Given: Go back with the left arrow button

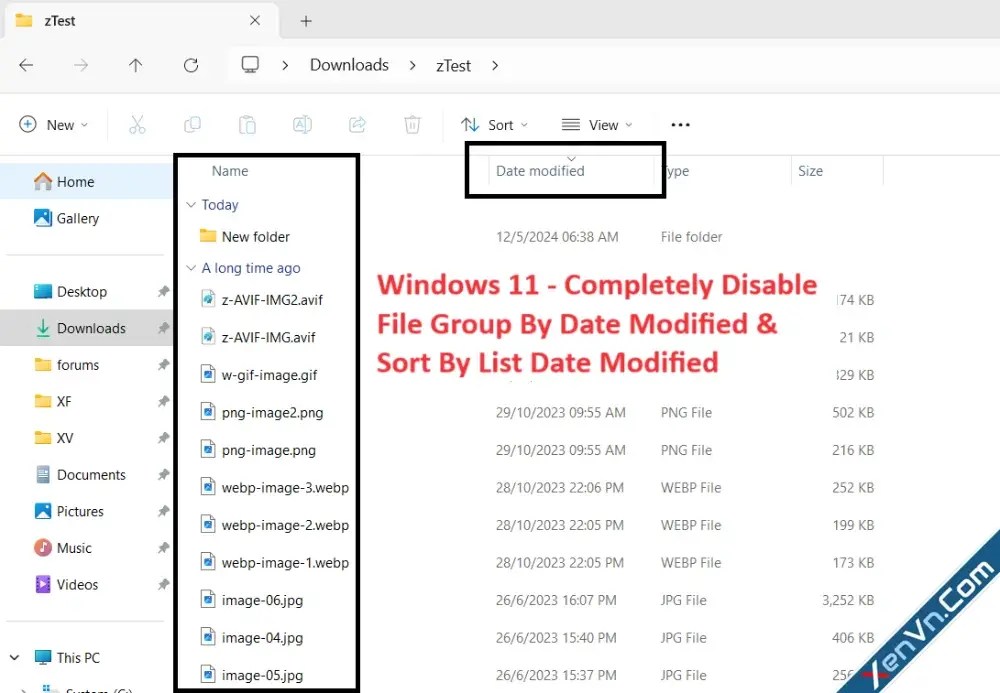Looking at the screenshot, I should tap(26, 65).
